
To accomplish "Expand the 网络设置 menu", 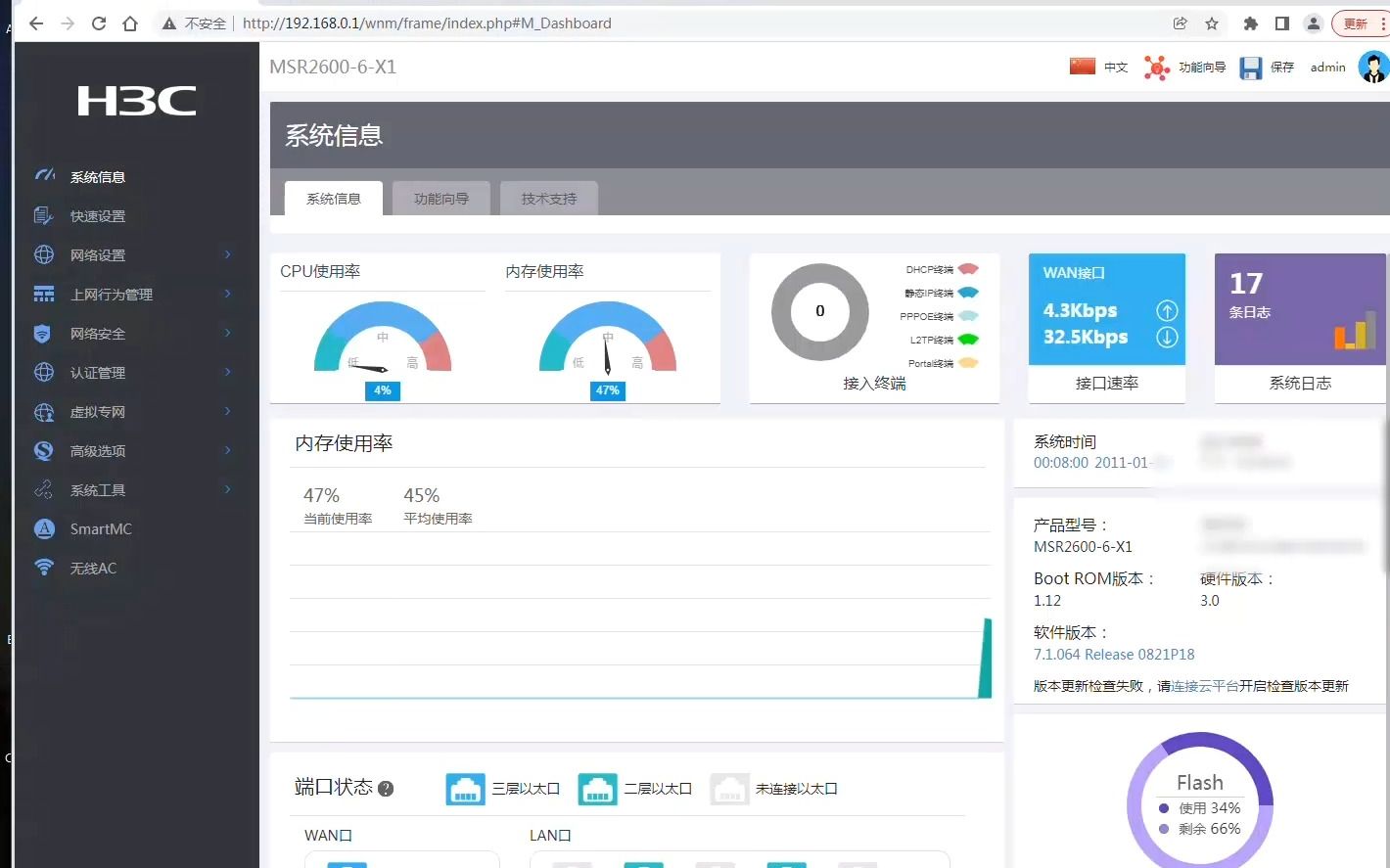I will [100, 254].
